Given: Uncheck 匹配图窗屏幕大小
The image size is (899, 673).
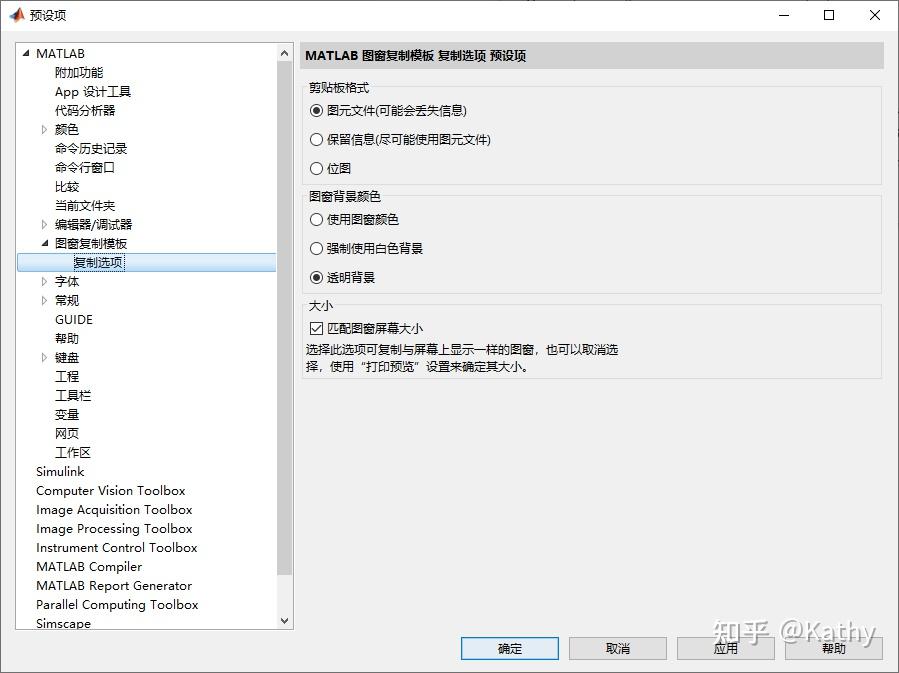Looking at the screenshot, I should 316,328.
